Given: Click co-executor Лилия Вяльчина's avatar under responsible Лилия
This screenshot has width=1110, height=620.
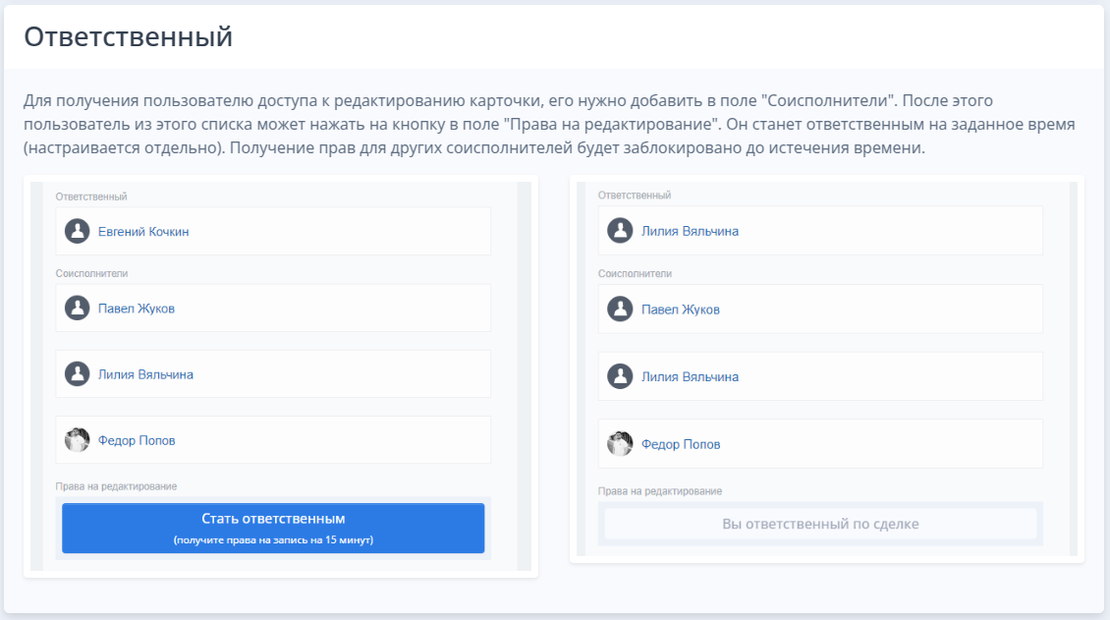Looking at the screenshot, I should click(620, 377).
